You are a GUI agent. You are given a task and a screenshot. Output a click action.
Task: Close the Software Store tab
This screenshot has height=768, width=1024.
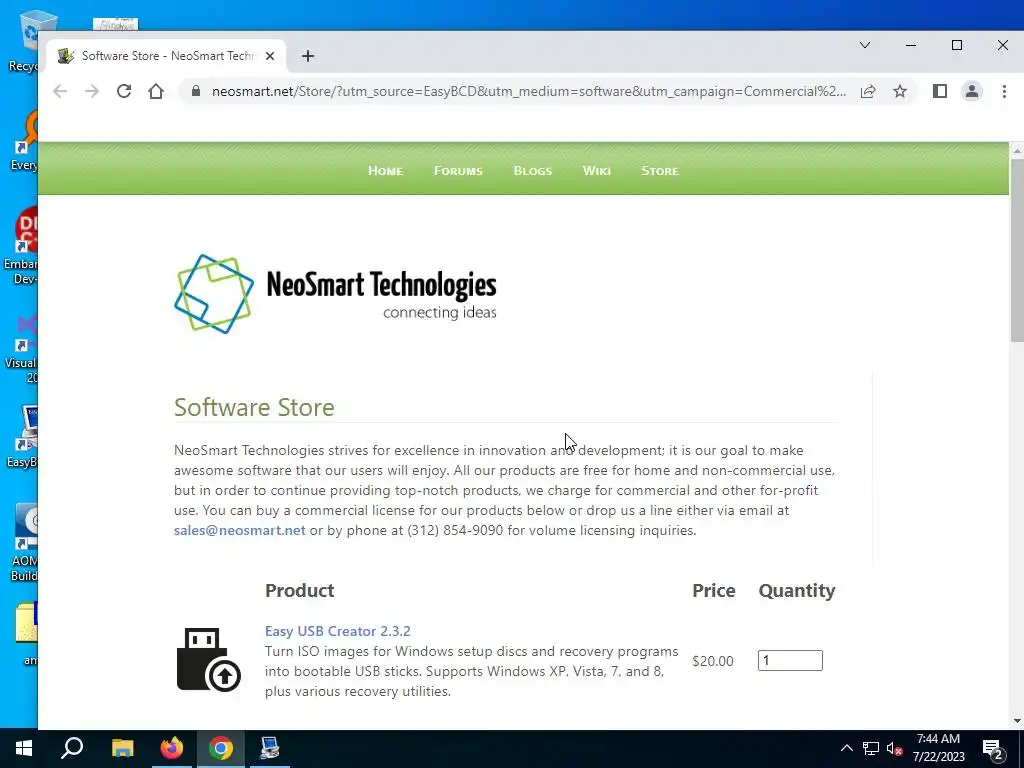270,56
